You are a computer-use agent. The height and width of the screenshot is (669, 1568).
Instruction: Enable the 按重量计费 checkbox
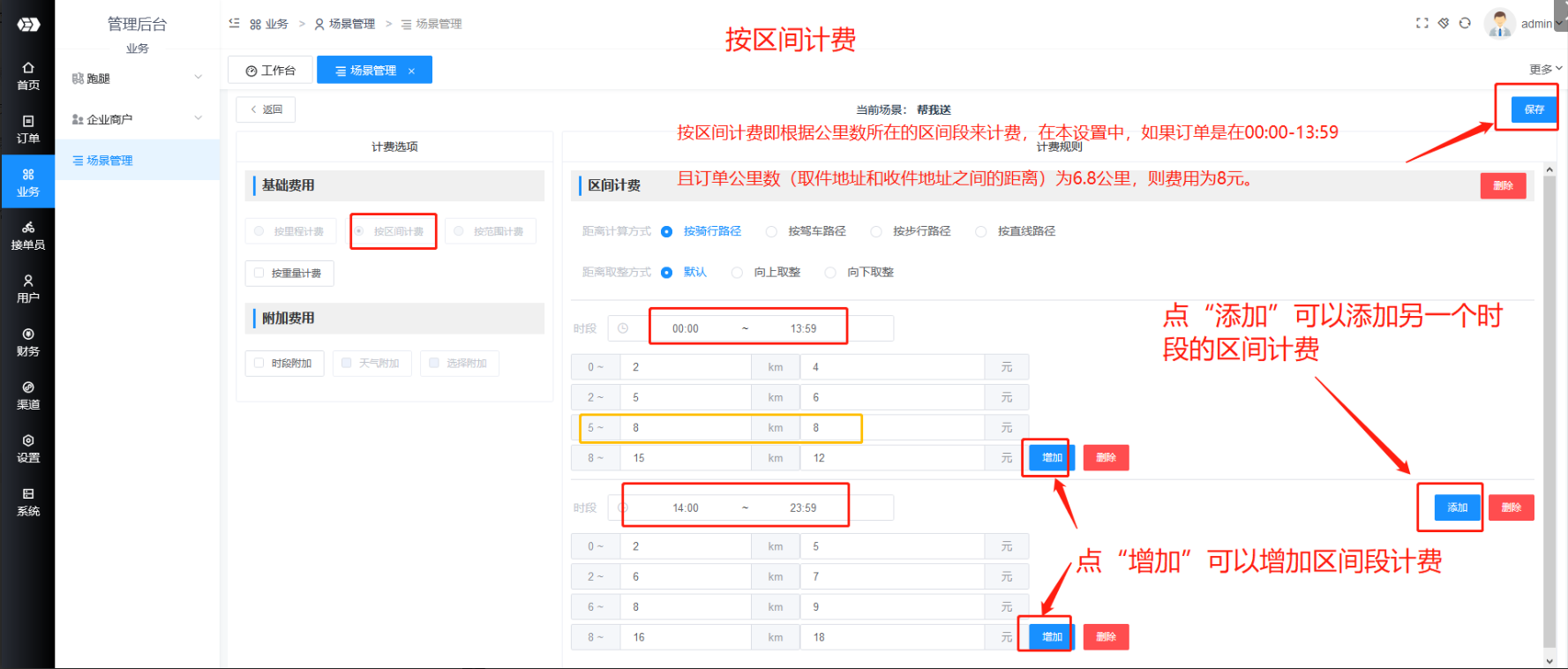(259, 274)
